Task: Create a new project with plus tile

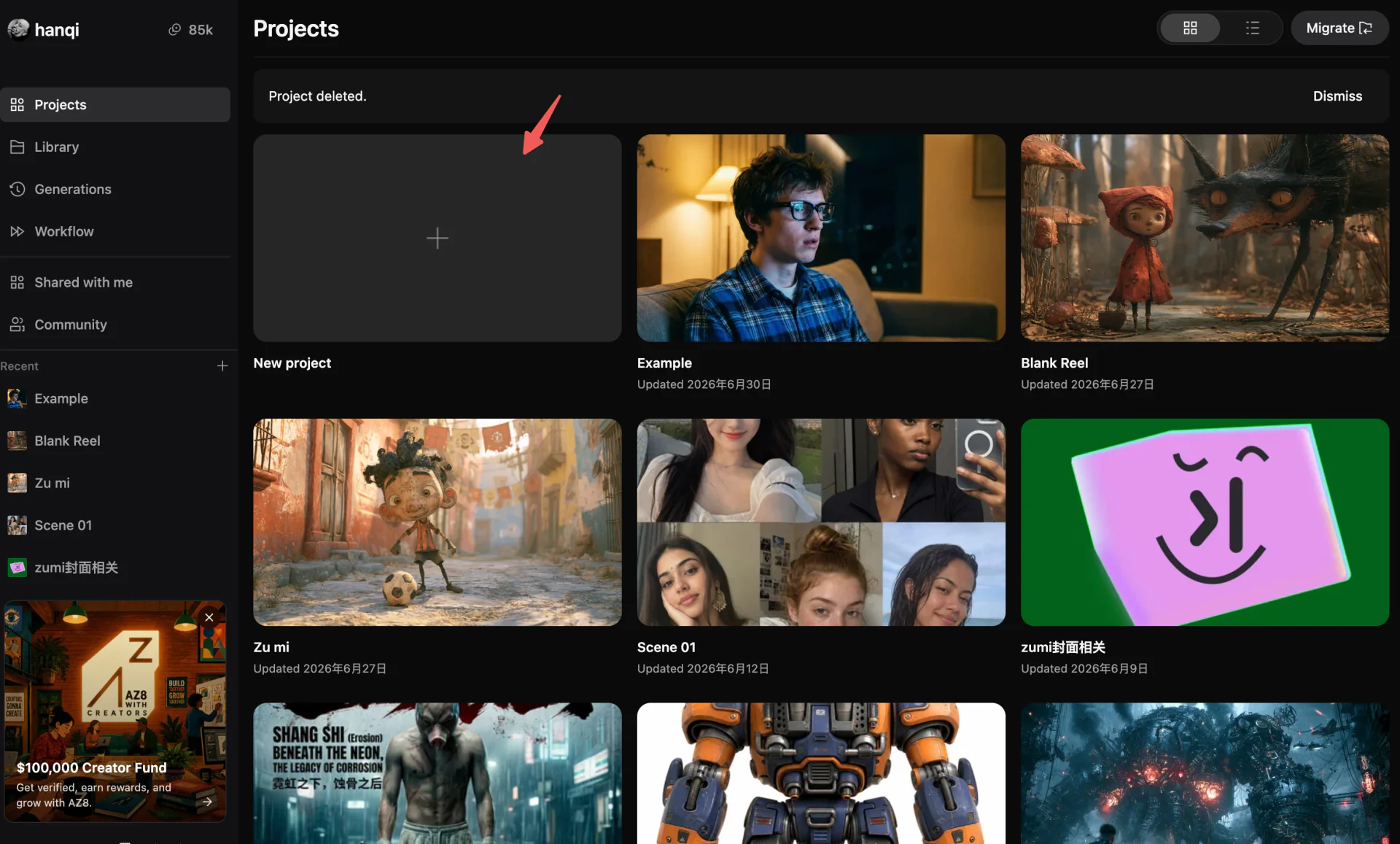Action: [x=437, y=238]
